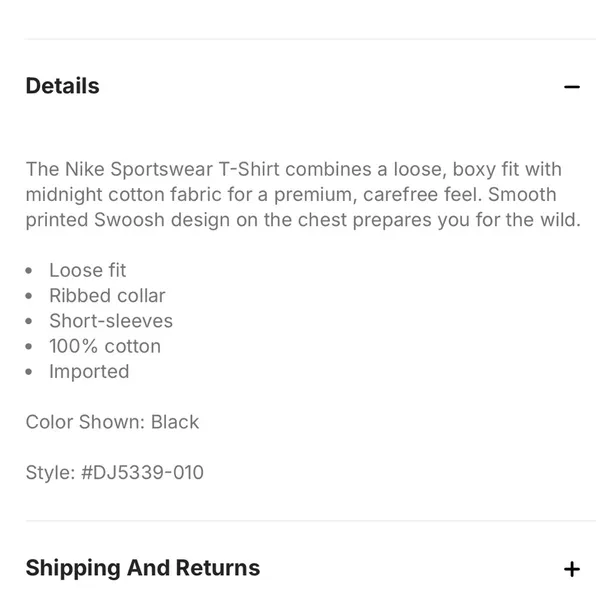Collapse Details with the minus icon

pos(571,87)
